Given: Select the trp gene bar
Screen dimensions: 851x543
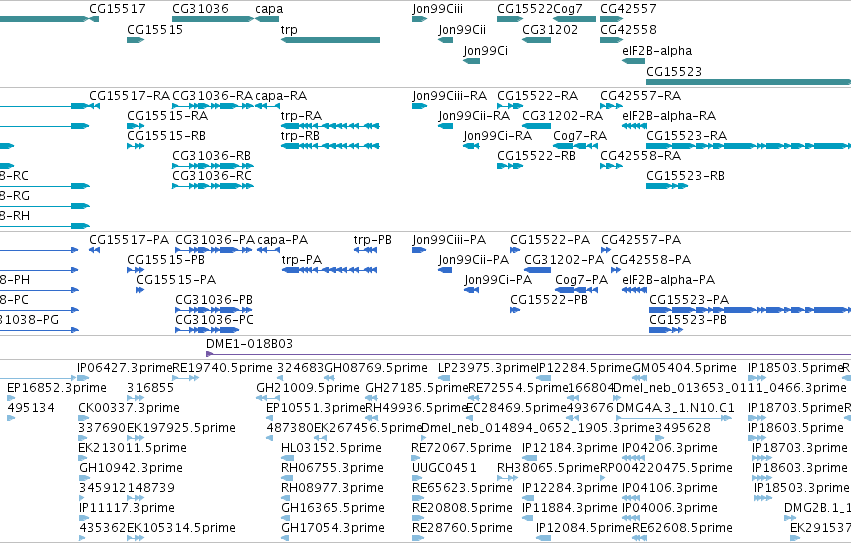Looking at the screenshot, I should 331,40.
